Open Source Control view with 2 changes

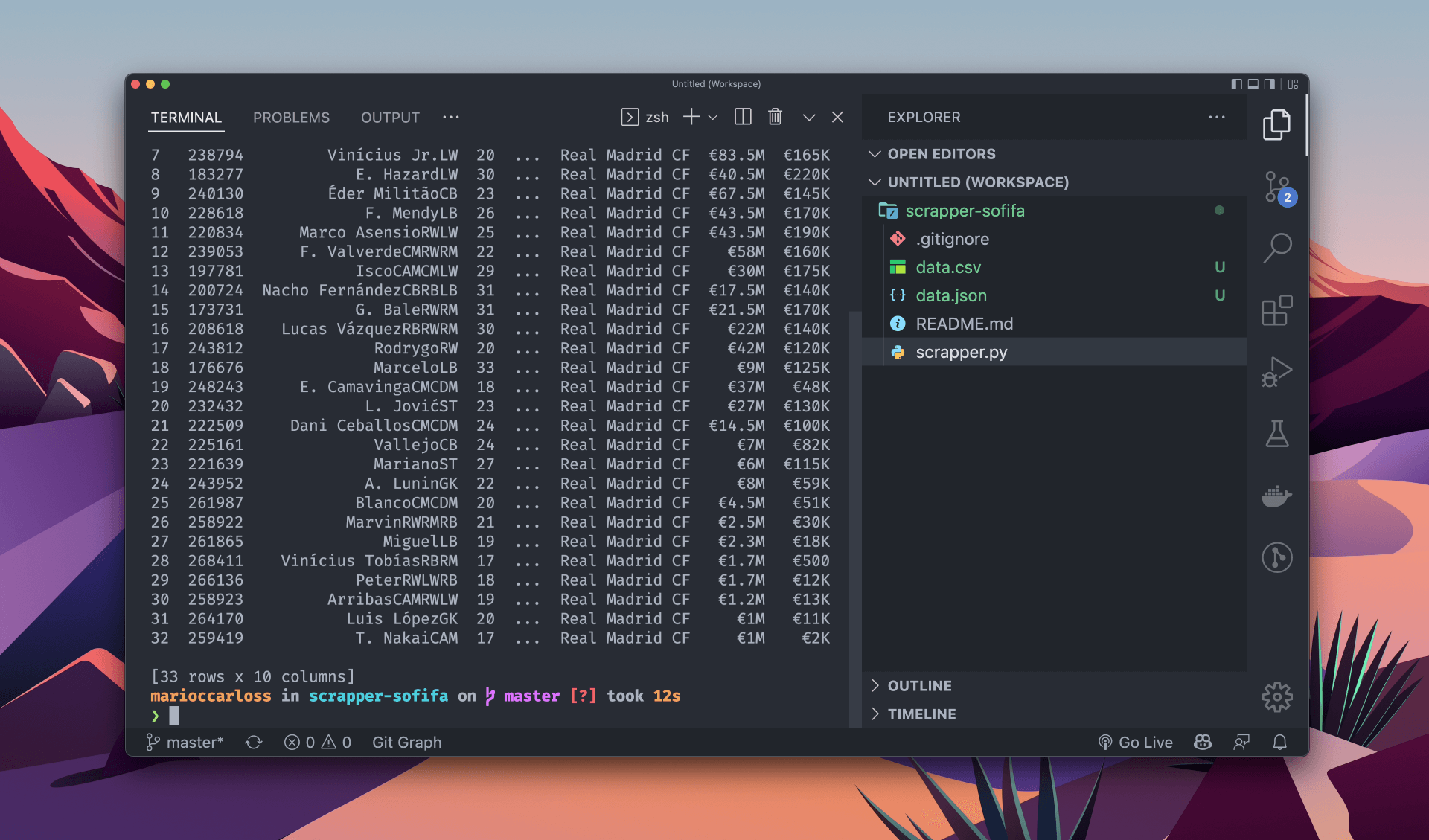pos(1277,187)
